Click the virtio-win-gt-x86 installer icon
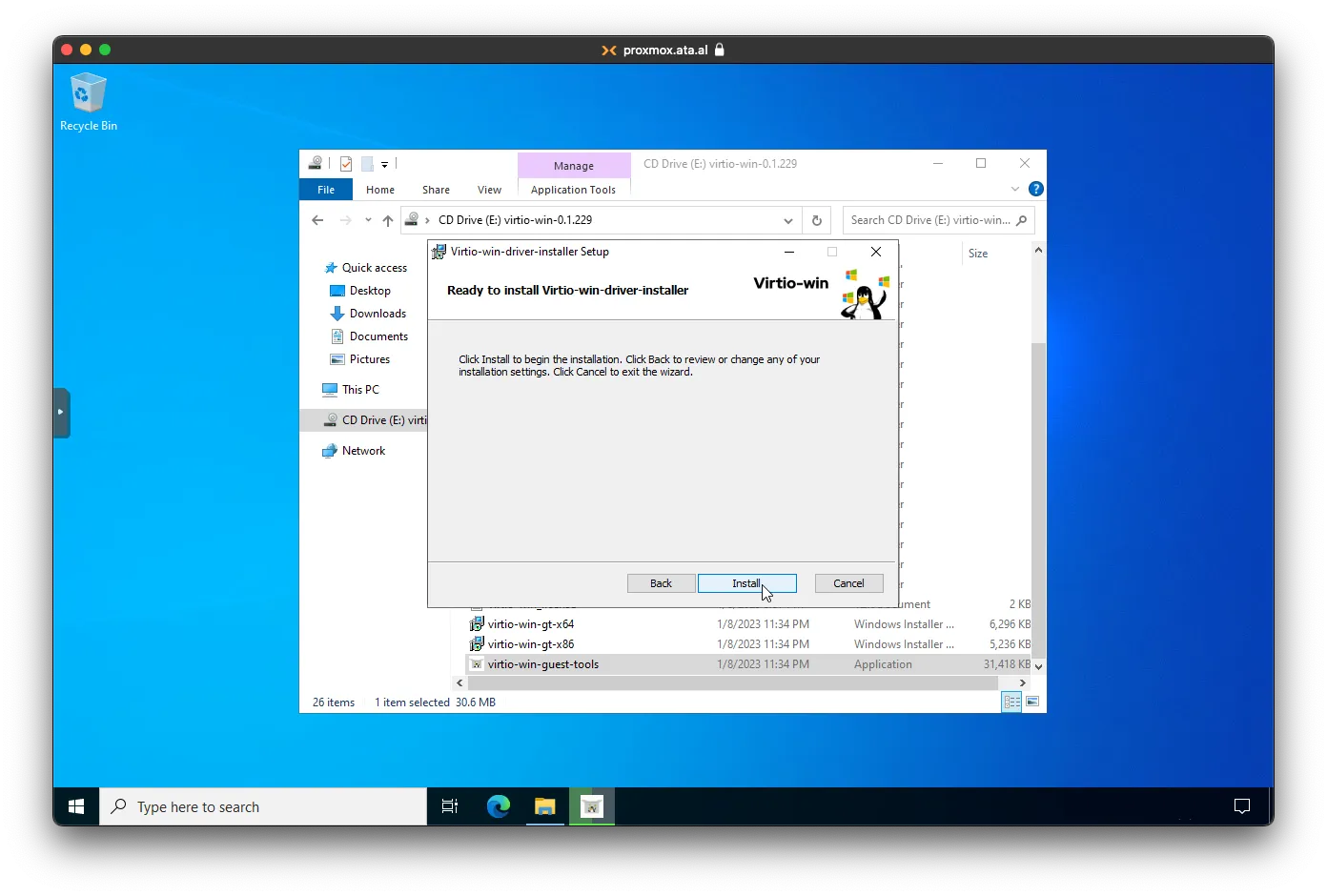This screenshot has width=1327, height=896. 477,644
